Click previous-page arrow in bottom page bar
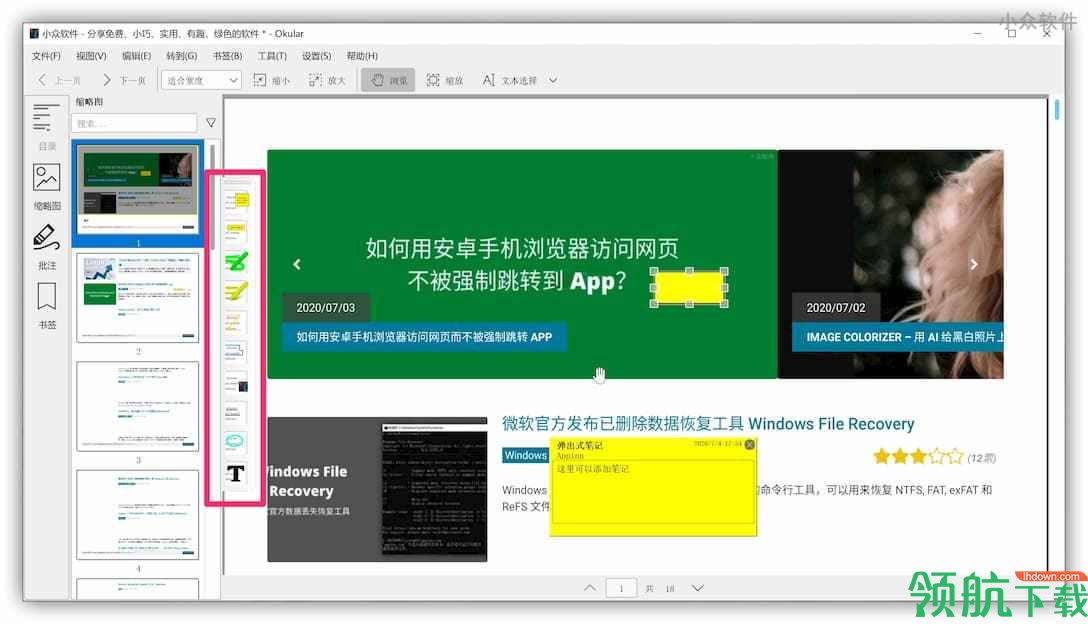 click(x=590, y=588)
